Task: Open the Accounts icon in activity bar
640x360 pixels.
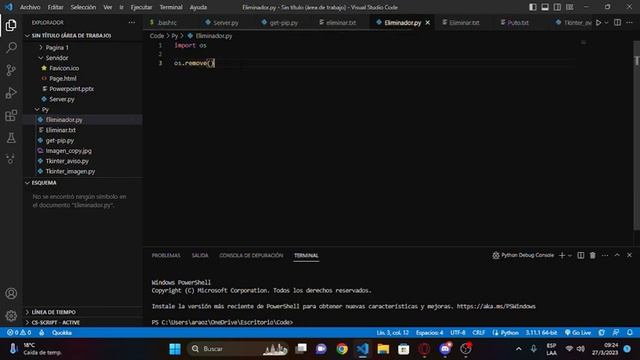Action: [11, 293]
